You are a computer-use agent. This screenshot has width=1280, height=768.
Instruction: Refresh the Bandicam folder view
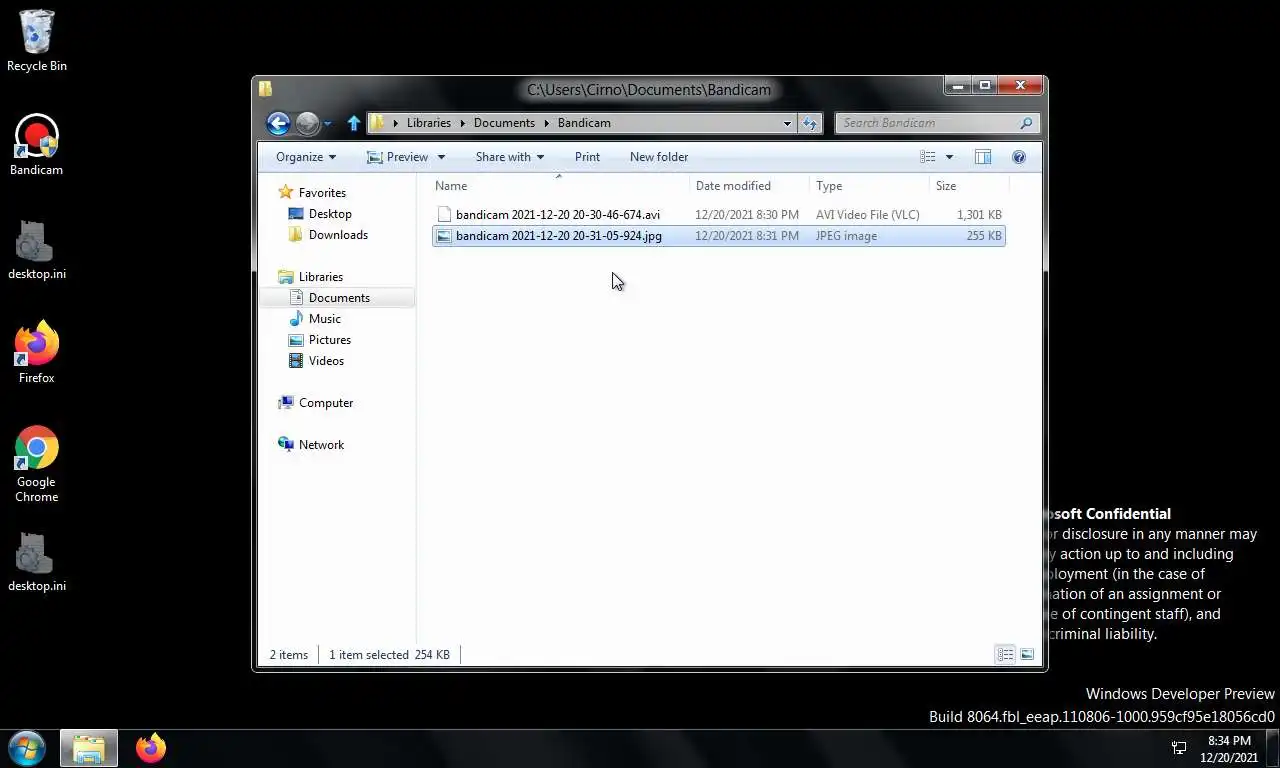point(810,123)
